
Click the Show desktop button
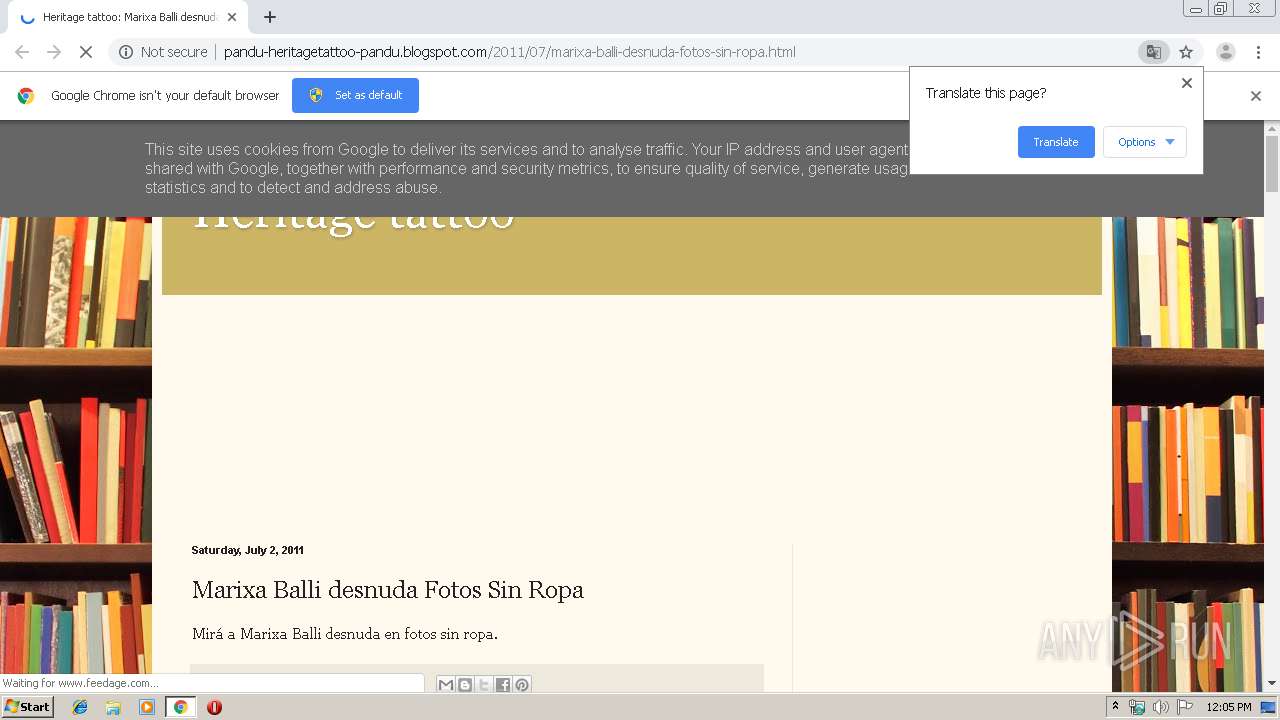1268,707
